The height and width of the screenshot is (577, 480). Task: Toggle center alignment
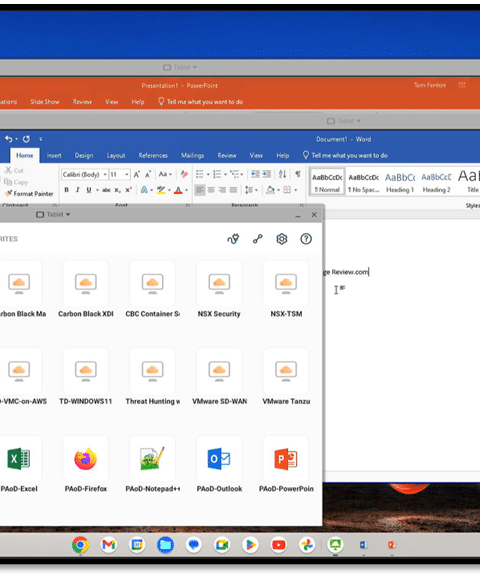point(211,190)
